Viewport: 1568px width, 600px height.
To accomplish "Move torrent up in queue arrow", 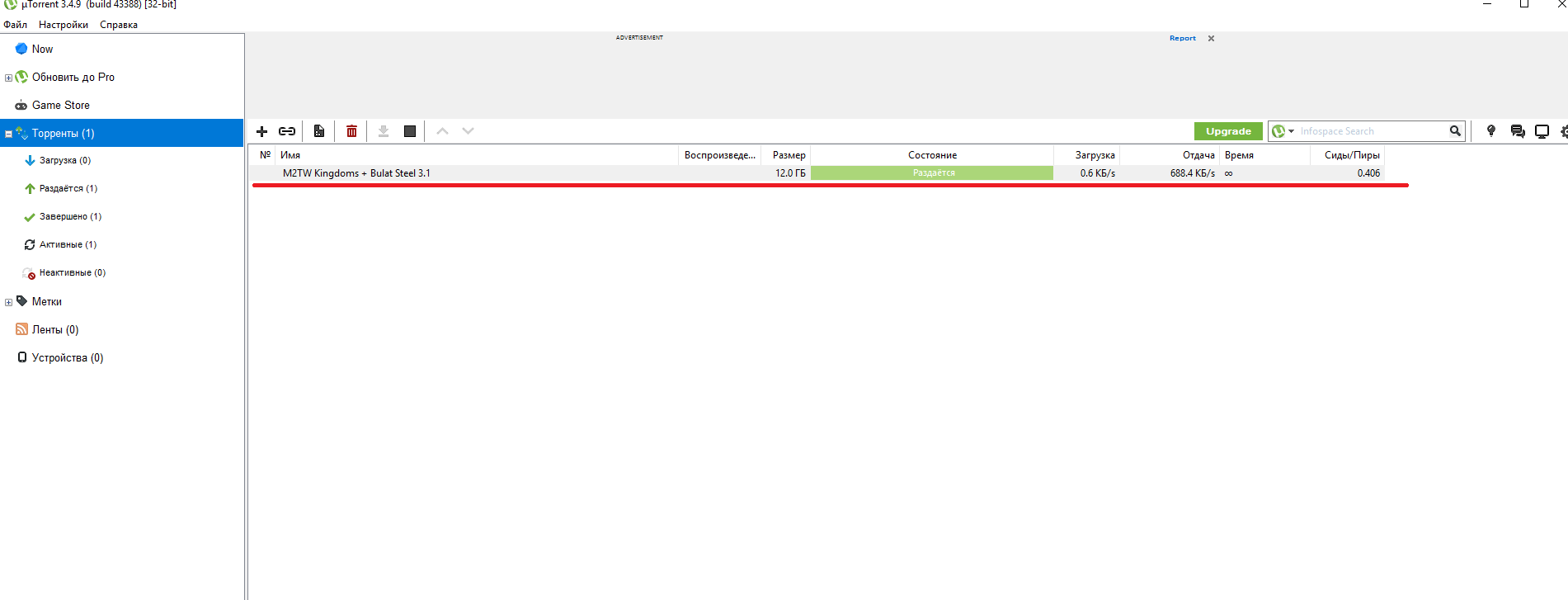I will click(x=442, y=131).
